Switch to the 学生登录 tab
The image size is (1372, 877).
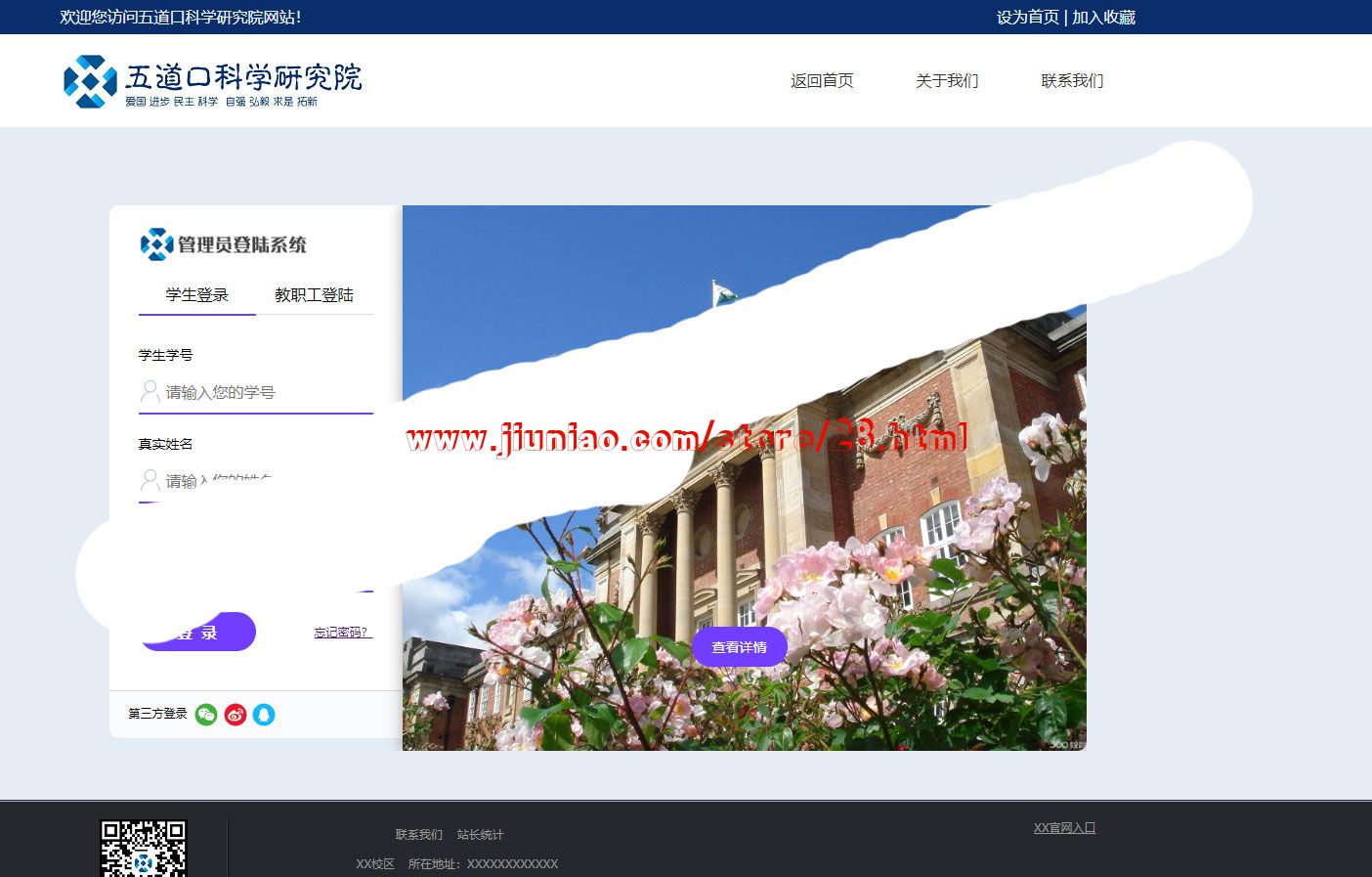197,295
